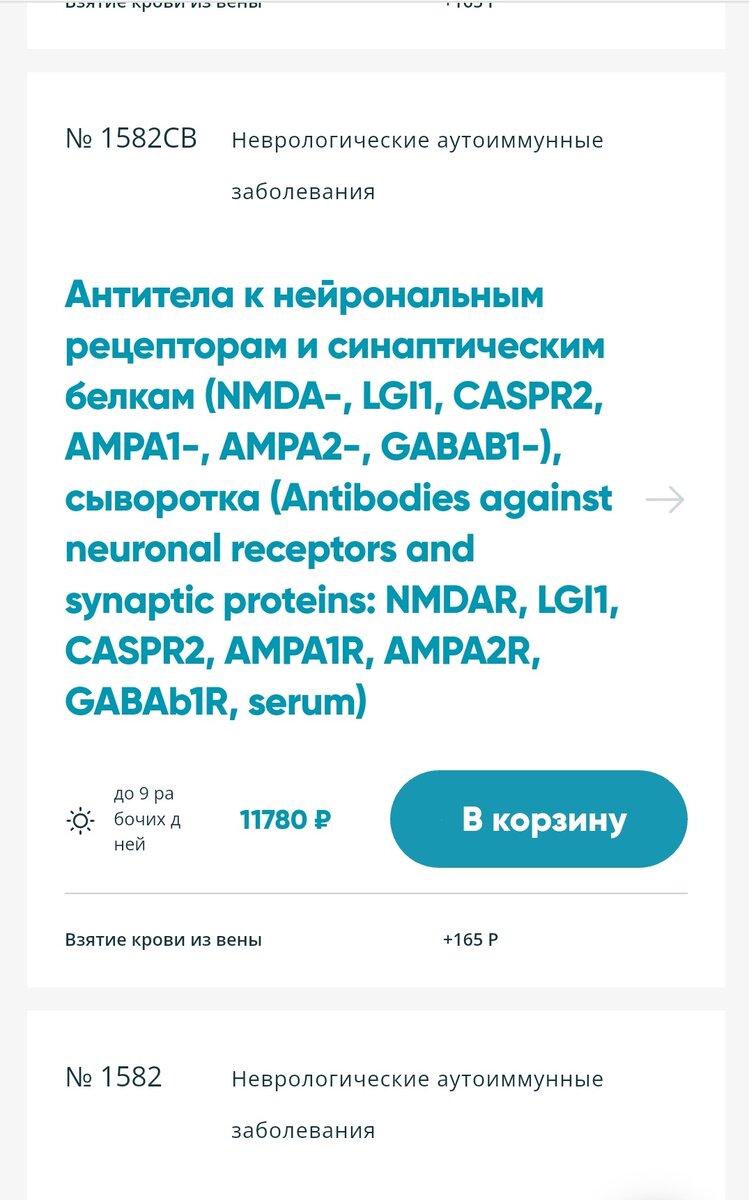The image size is (749, 1200).
Task: Open «Неврологические аутоиммунные заболевания» category in 1582CB card
Action: pos(417,166)
